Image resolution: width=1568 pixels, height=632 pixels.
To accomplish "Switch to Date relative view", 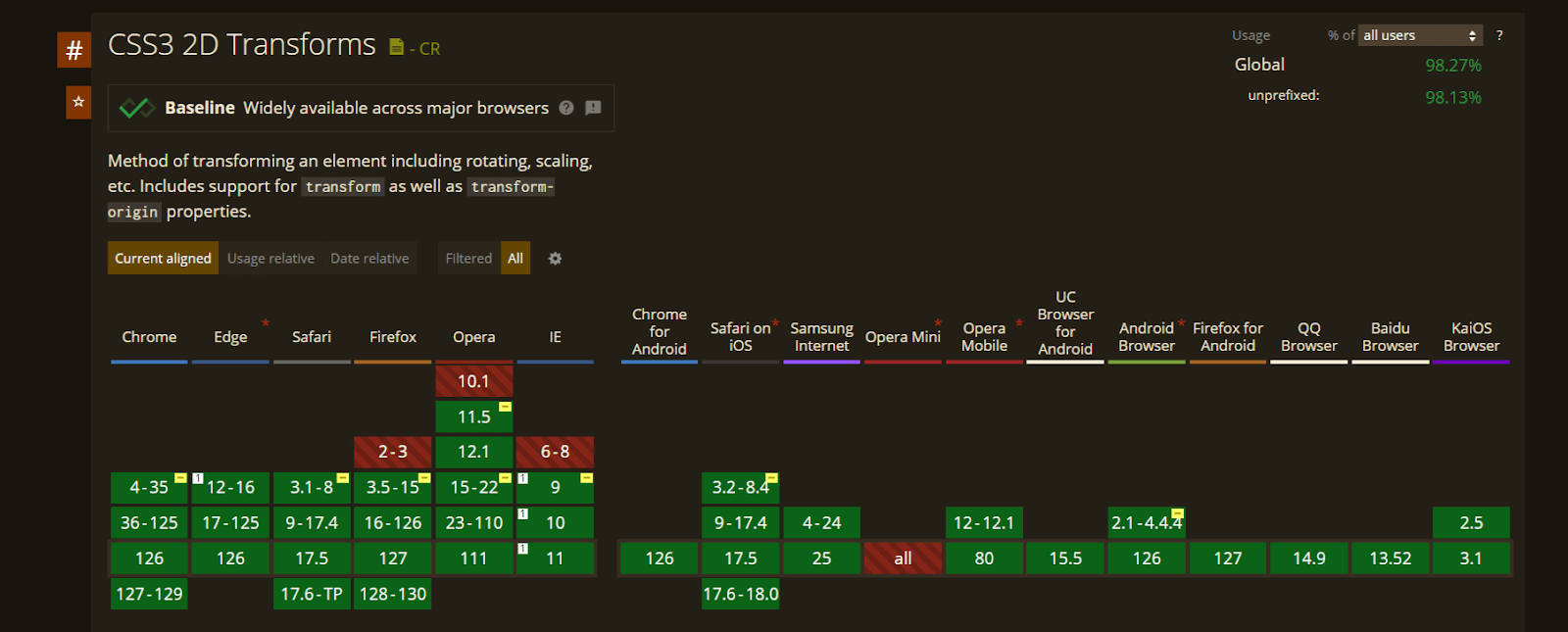I will coord(369,258).
